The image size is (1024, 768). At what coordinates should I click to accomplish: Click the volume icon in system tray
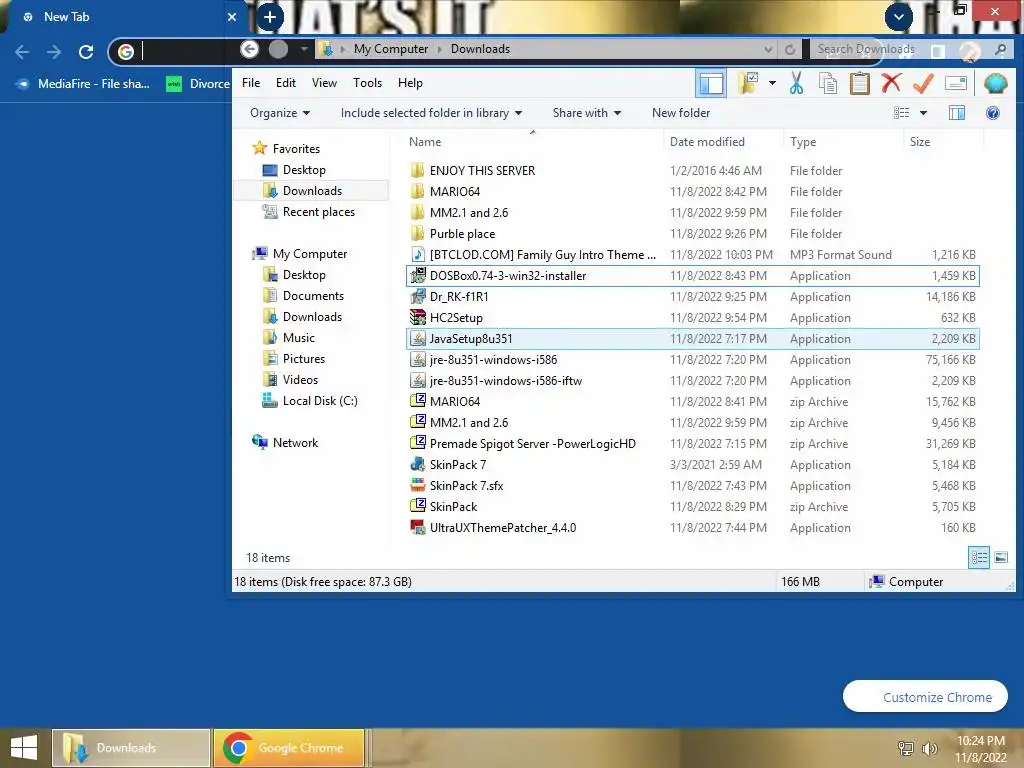(x=929, y=748)
